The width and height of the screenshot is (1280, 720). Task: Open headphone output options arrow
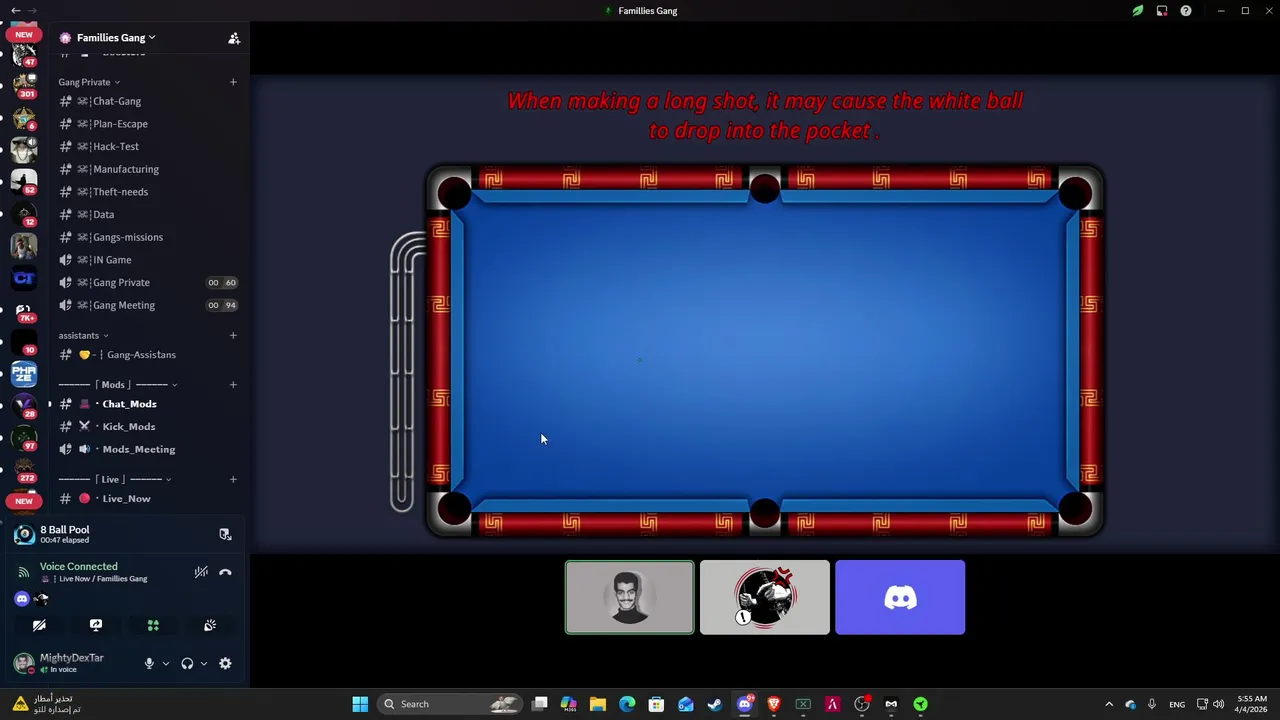point(203,663)
